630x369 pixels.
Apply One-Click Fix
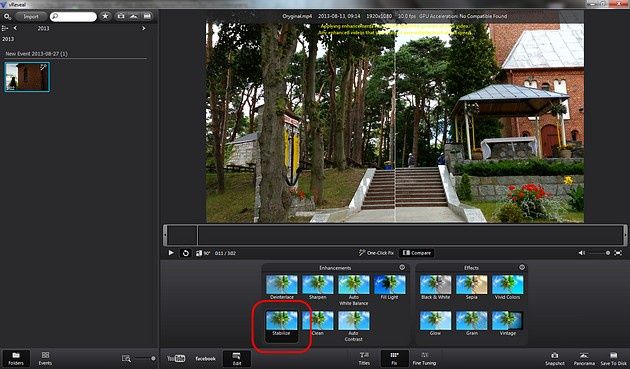tap(376, 253)
